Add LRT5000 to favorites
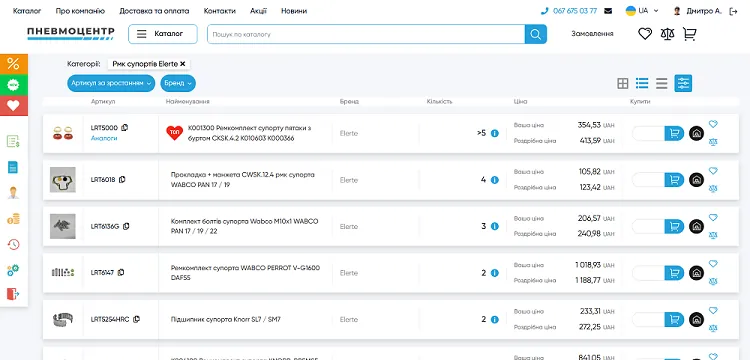This screenshot has width=750, height=360. click(713, 124)
